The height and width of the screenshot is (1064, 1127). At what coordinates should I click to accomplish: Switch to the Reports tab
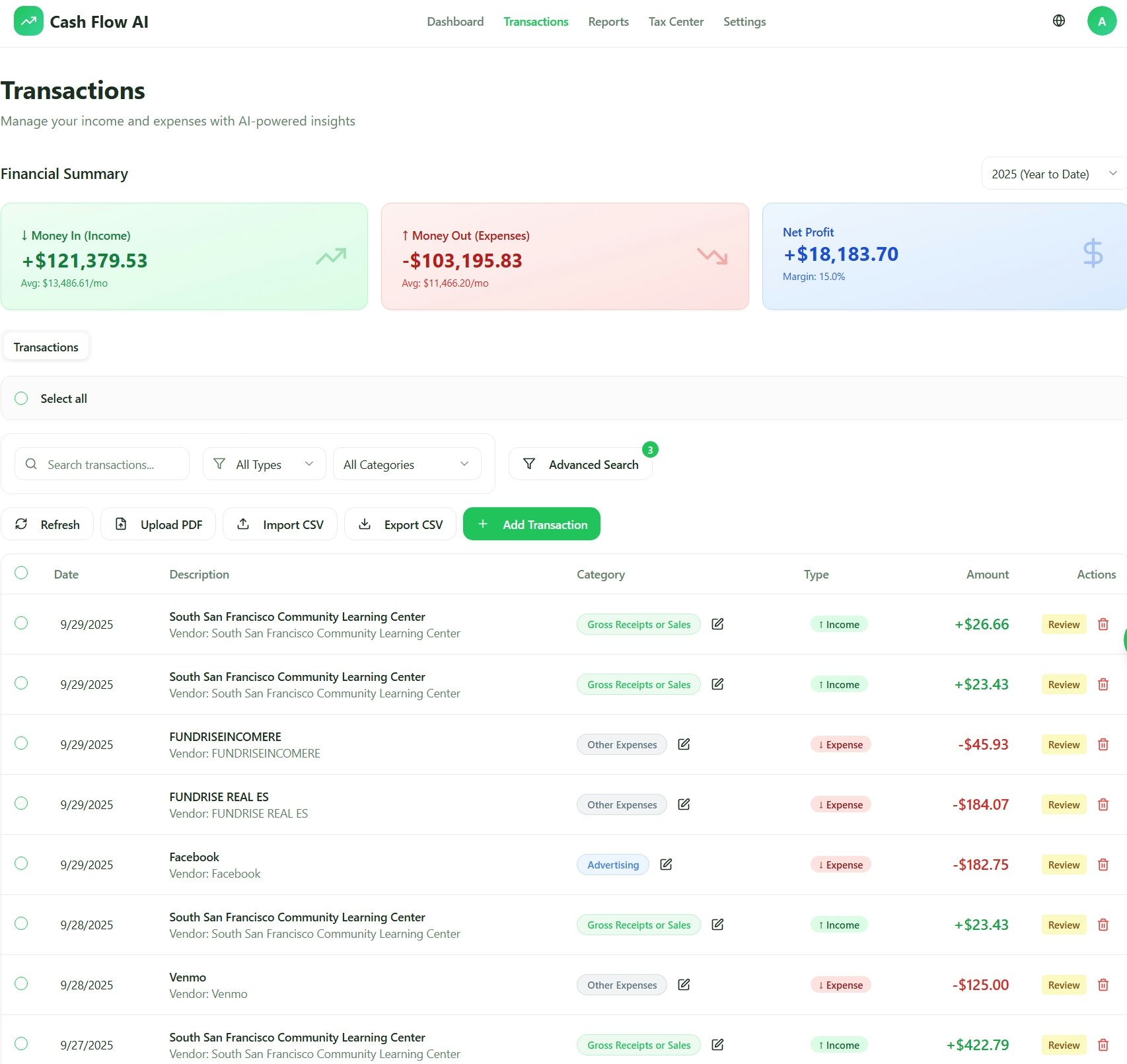click(608, 21)
